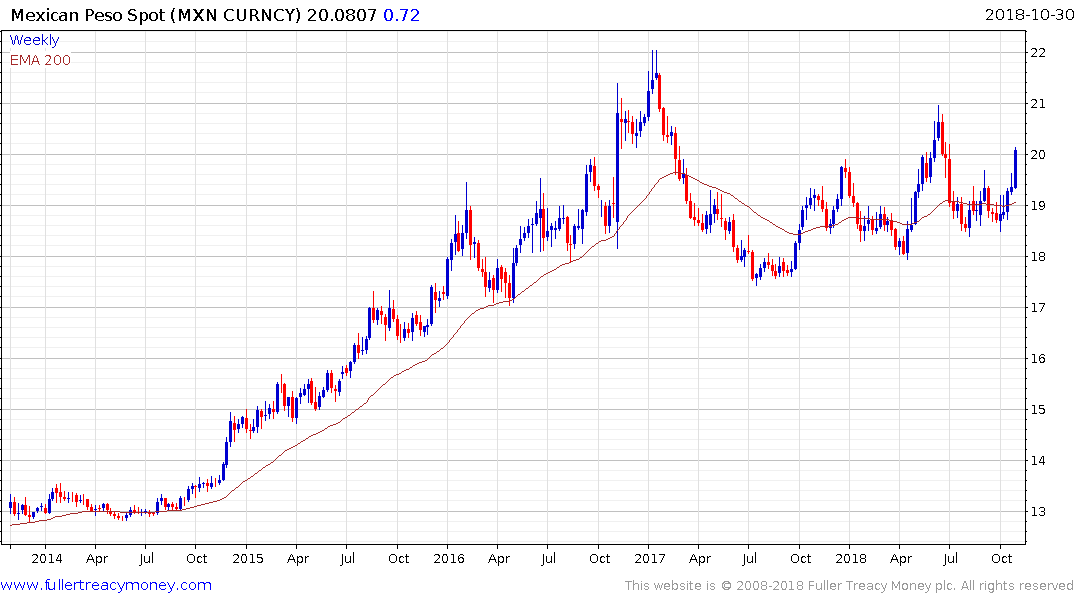
Task: Click the y-axis label 14
Action: [x=1038, y=461]
